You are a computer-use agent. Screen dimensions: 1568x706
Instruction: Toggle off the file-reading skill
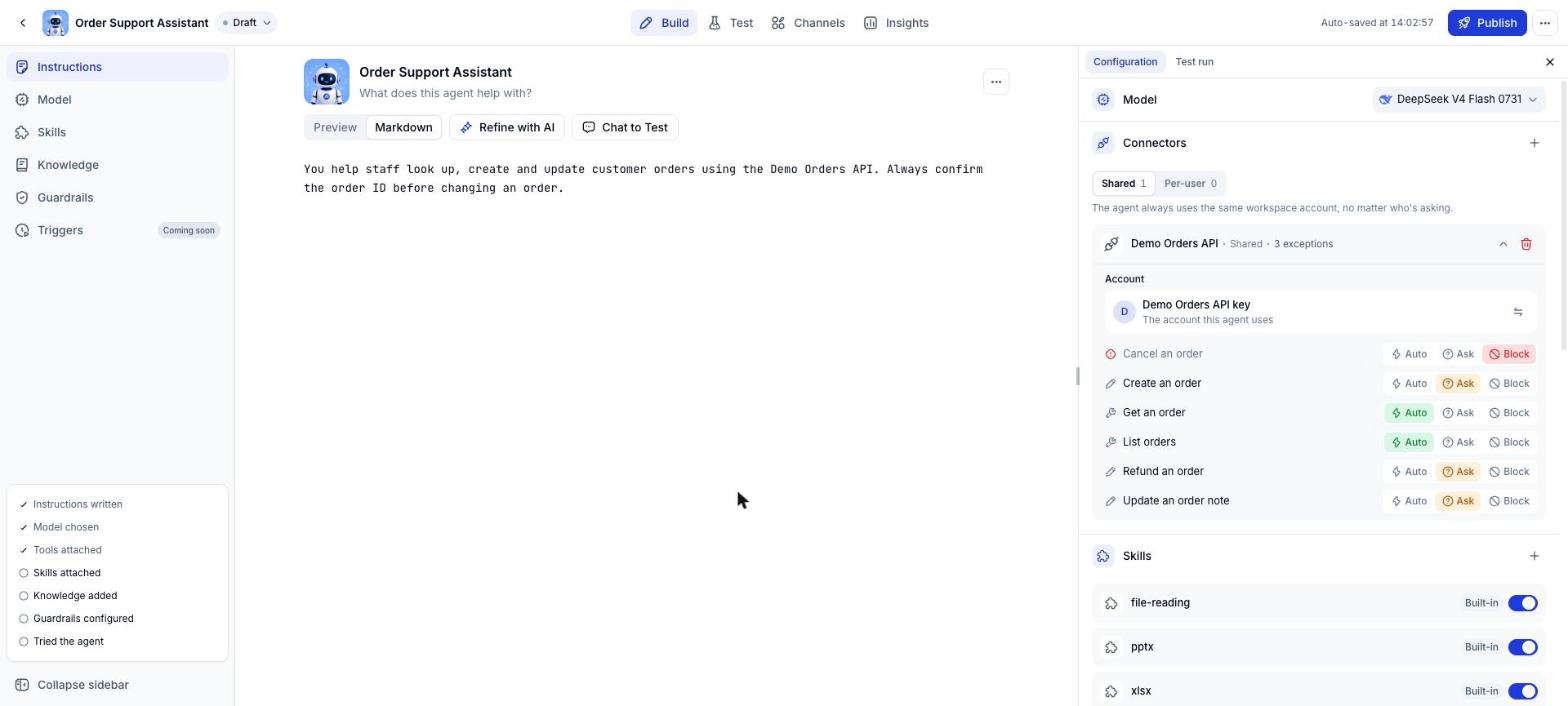click(x=1522, y=603)
